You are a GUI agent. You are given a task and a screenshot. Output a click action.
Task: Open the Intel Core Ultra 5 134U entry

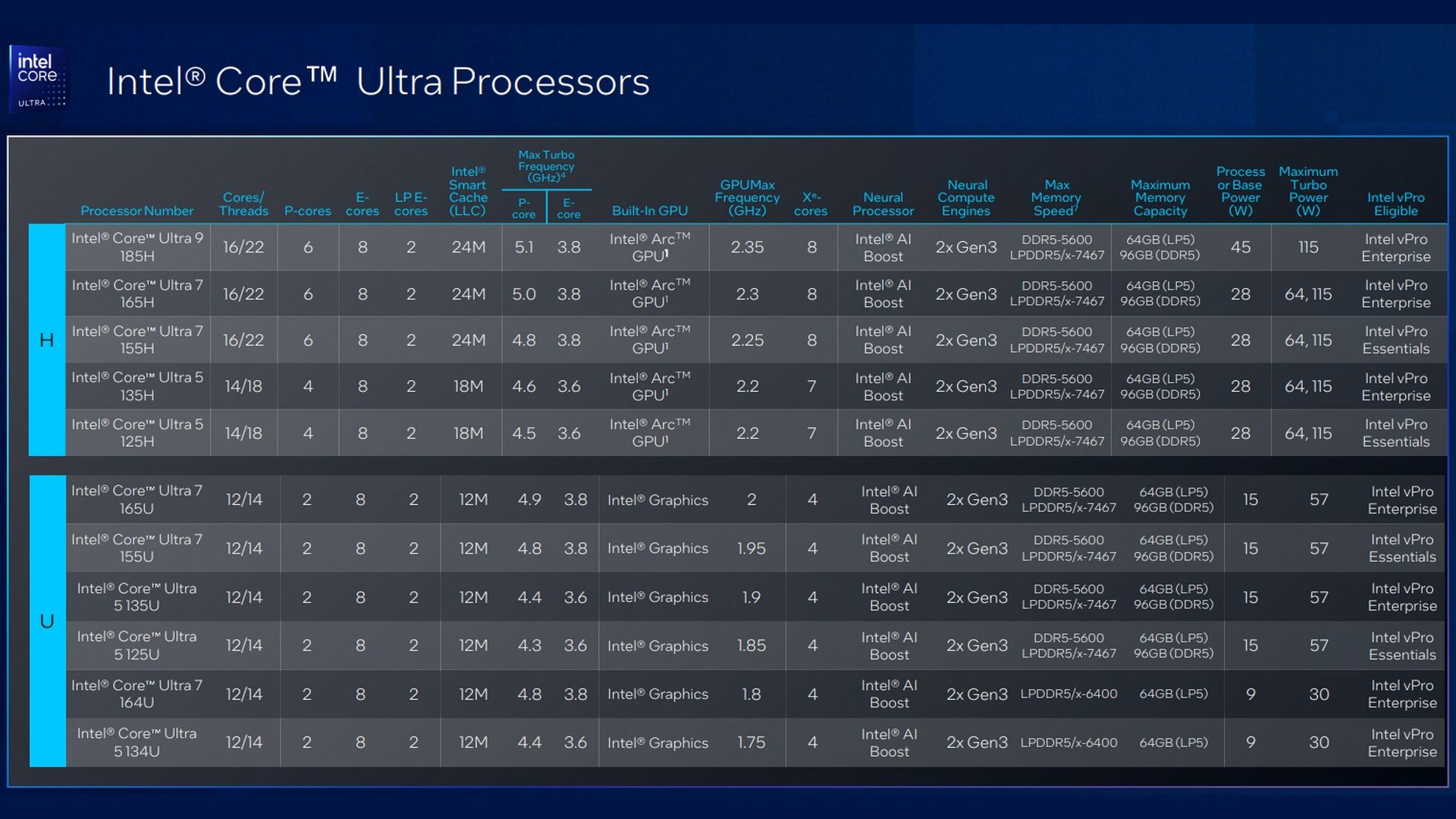pyautogui.click(x=137, y=742)
